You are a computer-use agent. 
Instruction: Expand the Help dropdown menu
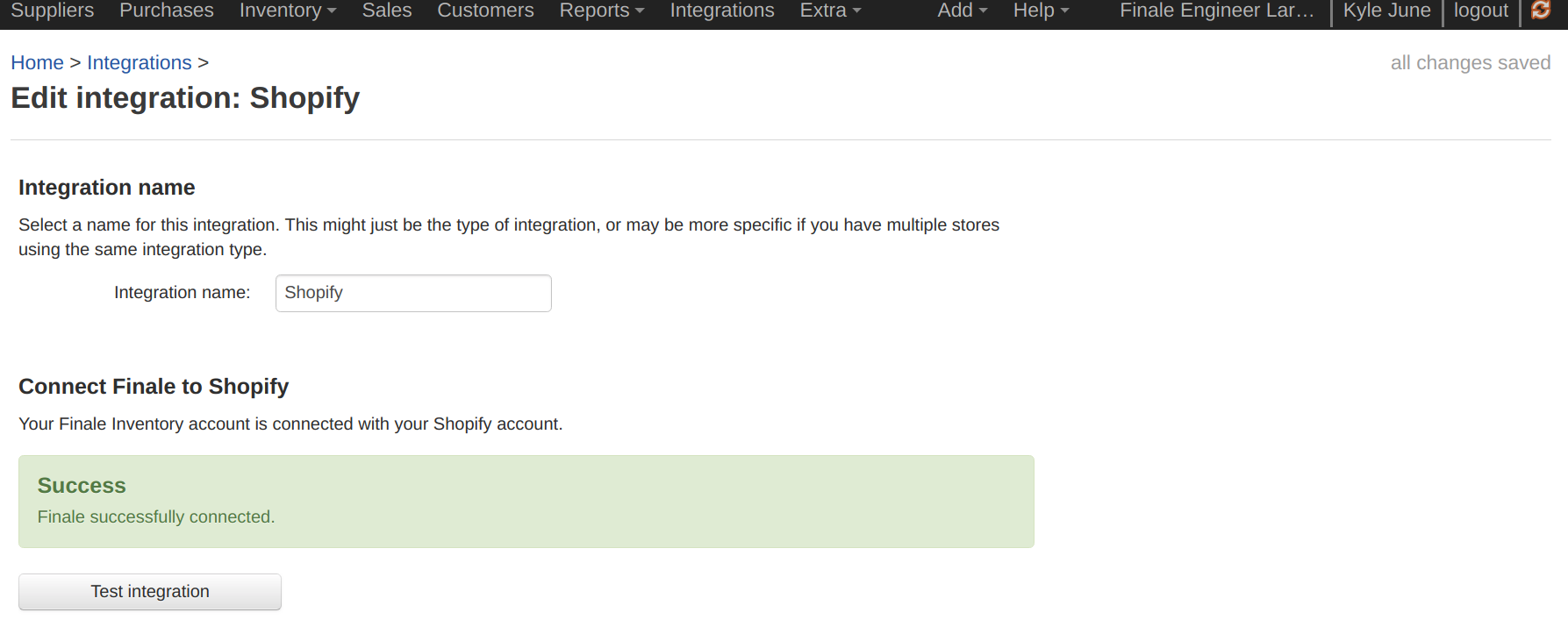pos(1041,11)
